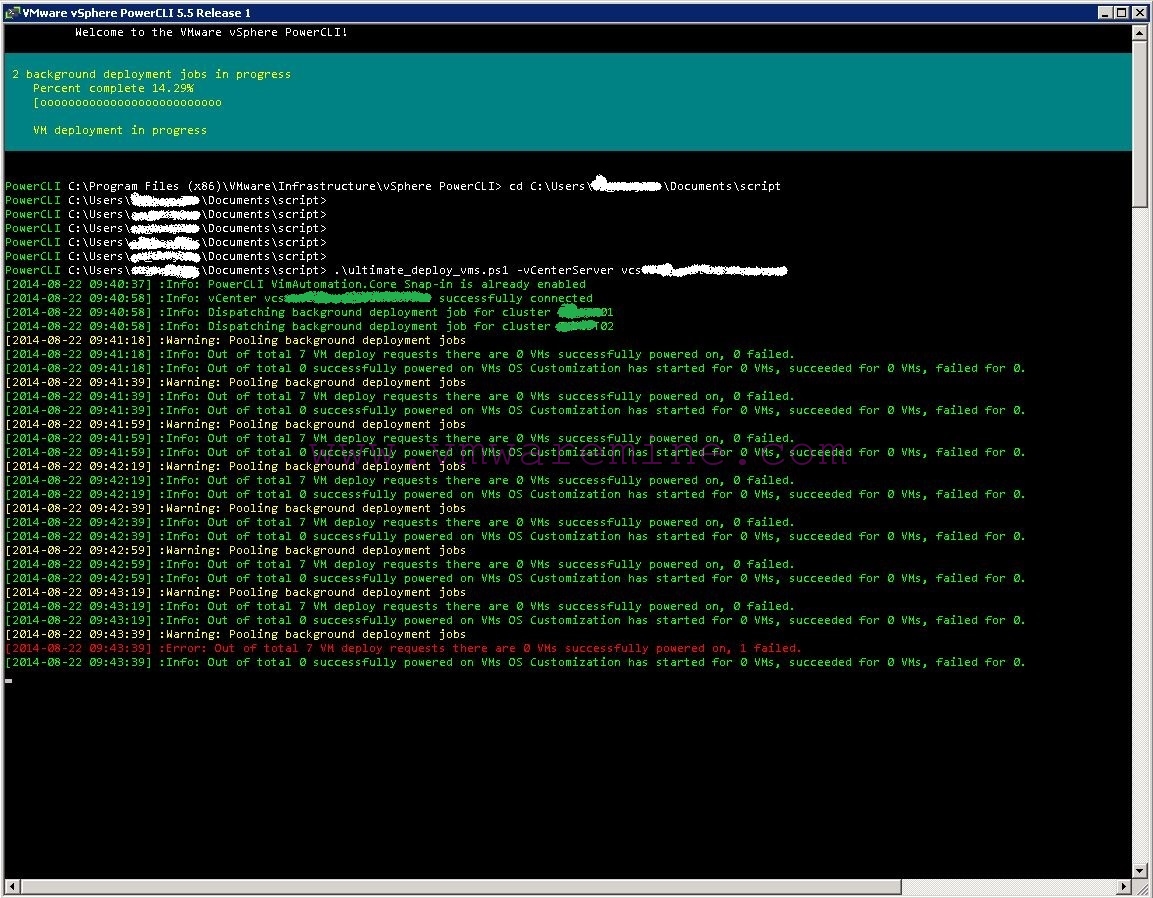Click the 'successfully connected' vCenter log line
1153x898 pixels.
pos(299,298)
